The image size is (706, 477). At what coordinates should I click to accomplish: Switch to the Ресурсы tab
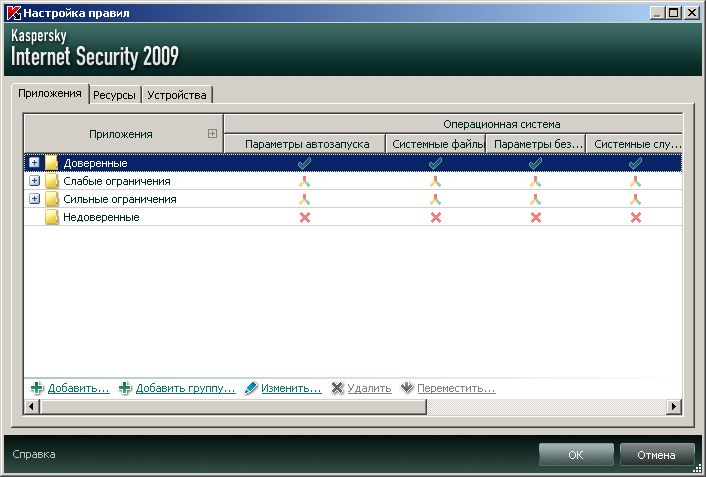pos(115,95)
